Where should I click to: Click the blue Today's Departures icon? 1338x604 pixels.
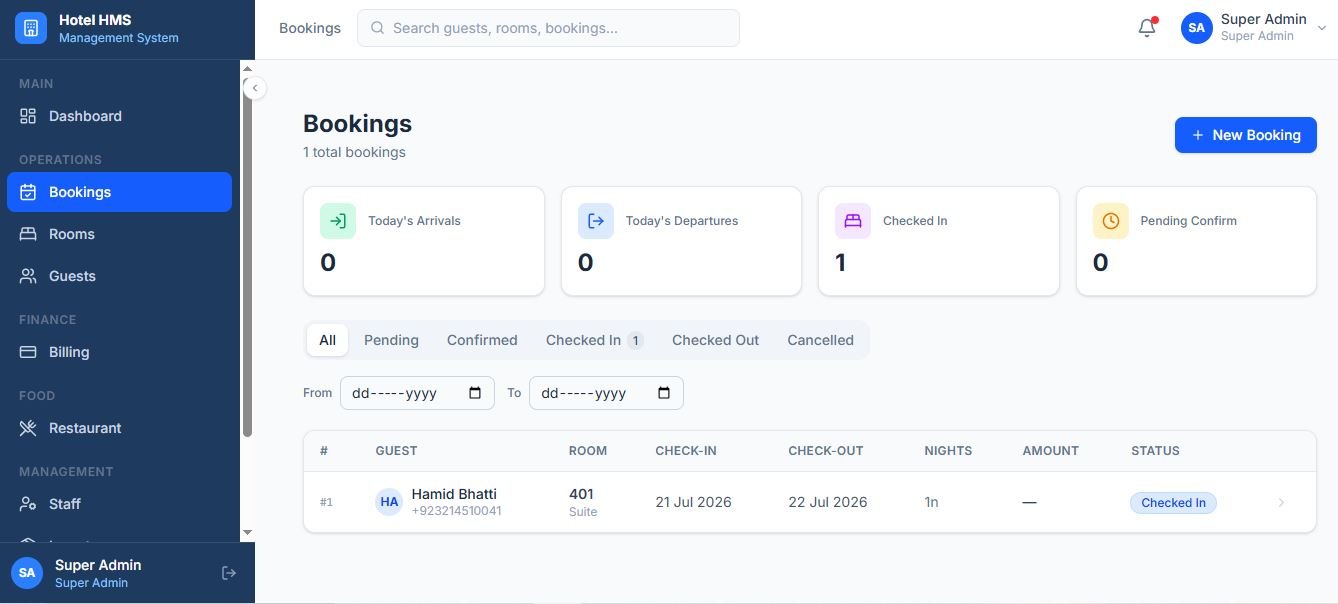pyautogui.click(x=596, y=221)
